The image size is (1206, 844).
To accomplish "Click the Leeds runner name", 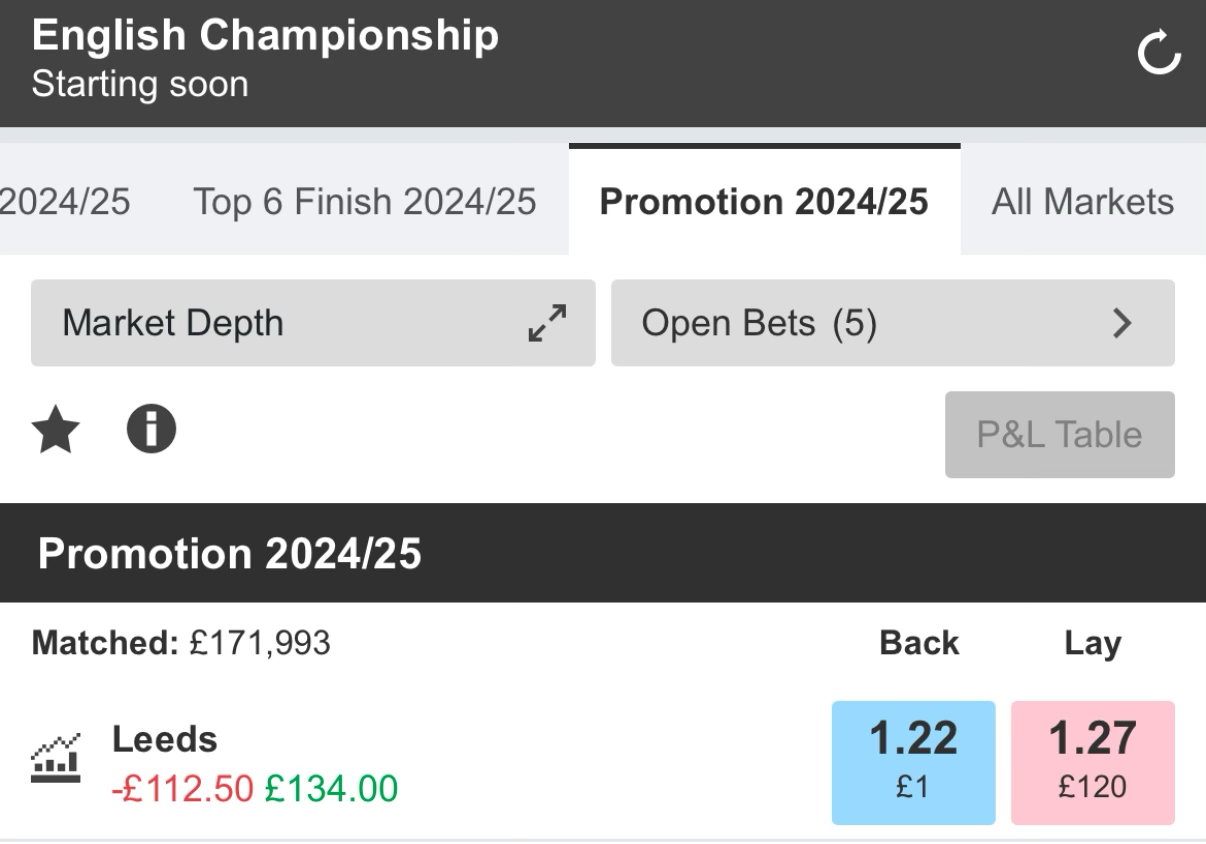I will pyautogui.click(x=164, y=739).
